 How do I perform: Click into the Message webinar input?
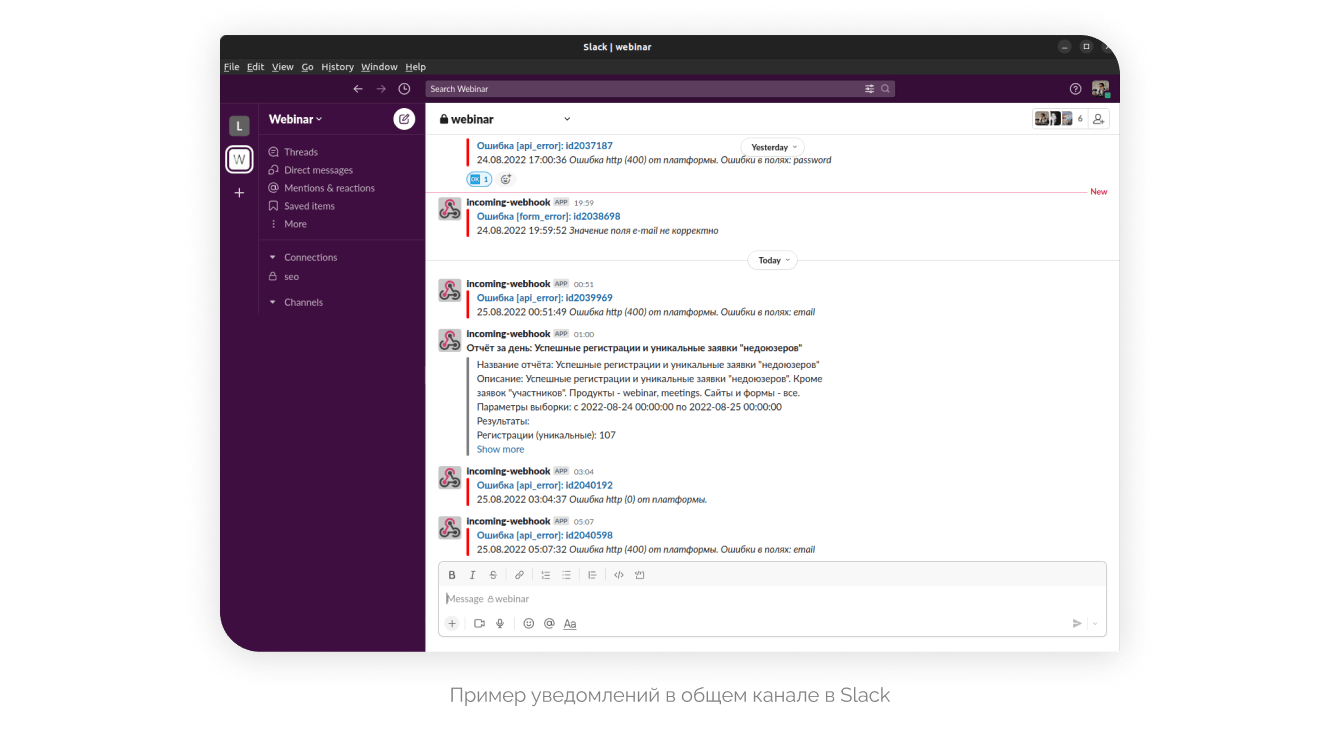pyautogui.click(x=772, y=599)
